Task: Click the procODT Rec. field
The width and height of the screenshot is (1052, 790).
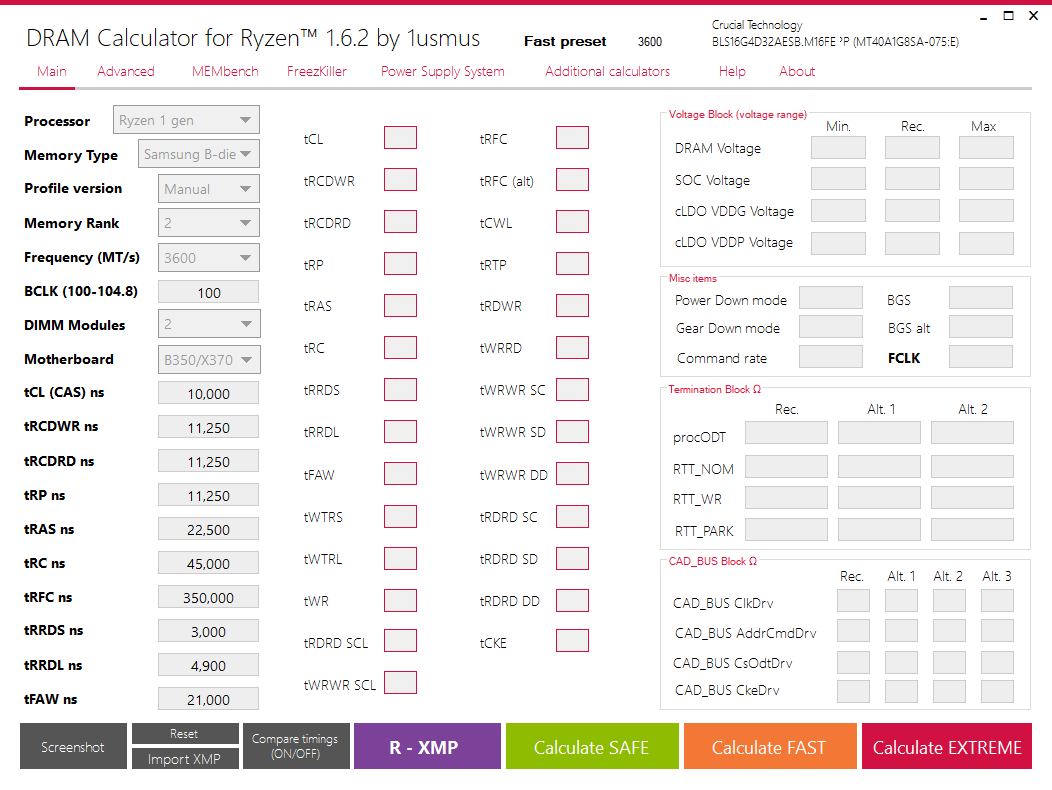Action: [x=786, y=433]
